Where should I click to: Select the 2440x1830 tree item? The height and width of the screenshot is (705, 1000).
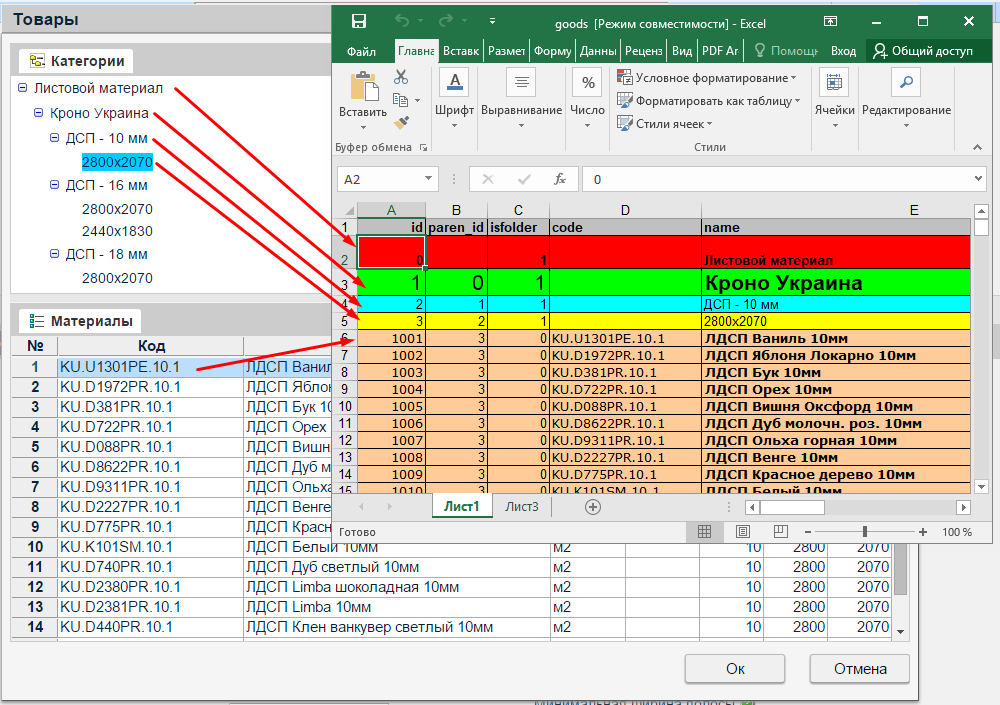pyautogui.click(x=117, y=231)
